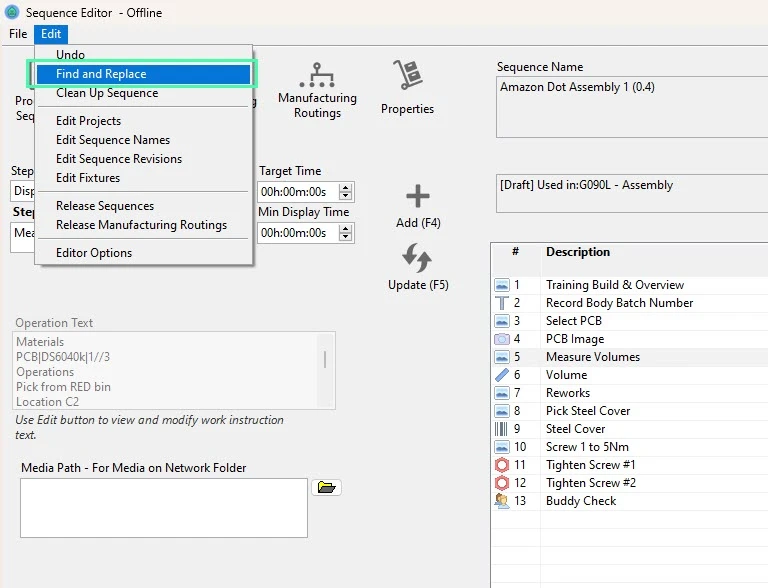Open the Properties toolbar icon
Image resolution: width=768 pixels, height=588 pixels.
[407, 75]
